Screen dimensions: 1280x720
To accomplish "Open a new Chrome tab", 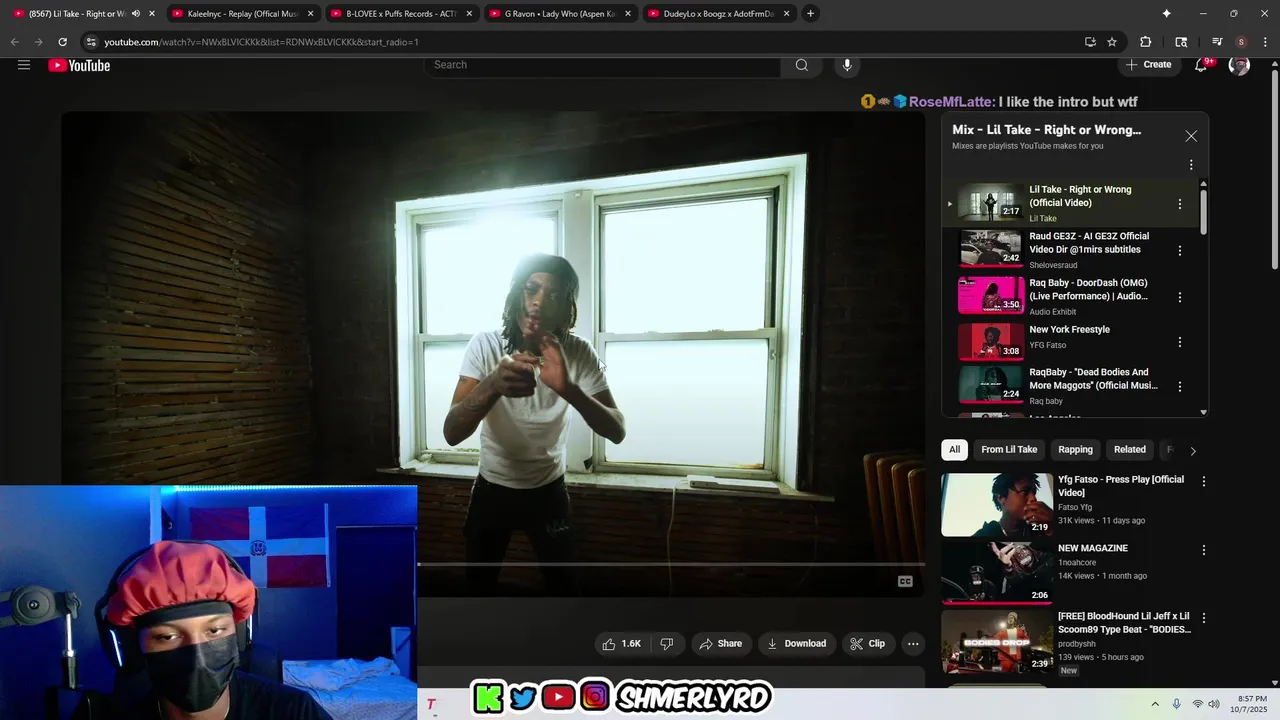I will (810, 14).
